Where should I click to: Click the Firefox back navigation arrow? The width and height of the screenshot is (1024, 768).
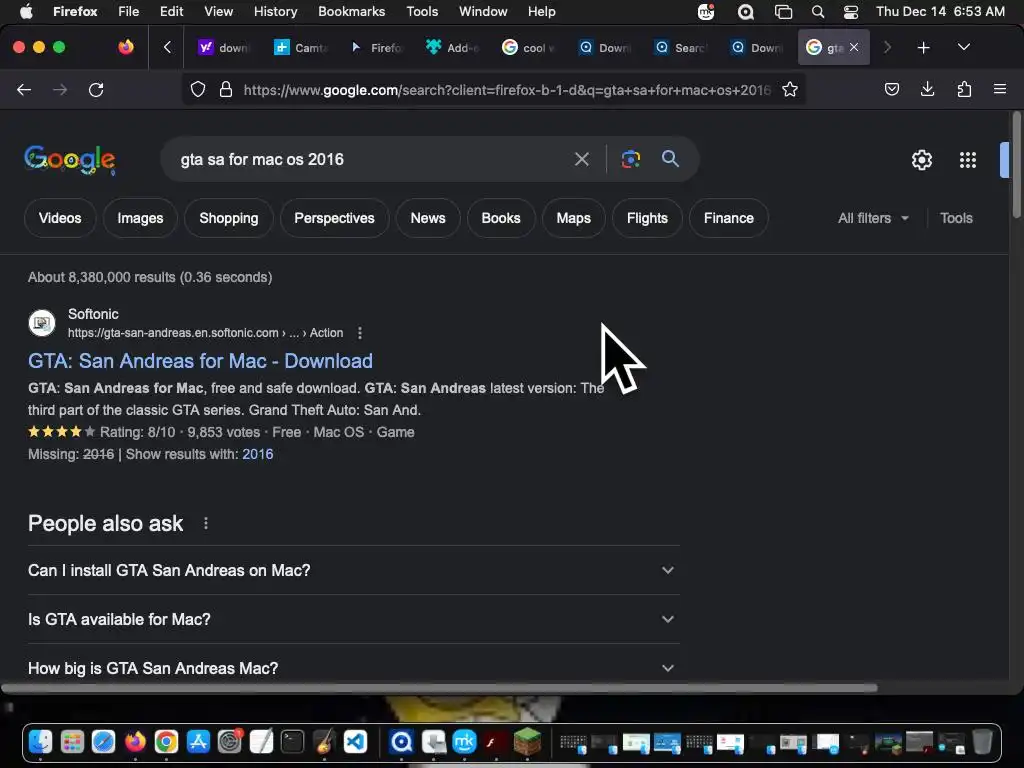coord(24,89)
